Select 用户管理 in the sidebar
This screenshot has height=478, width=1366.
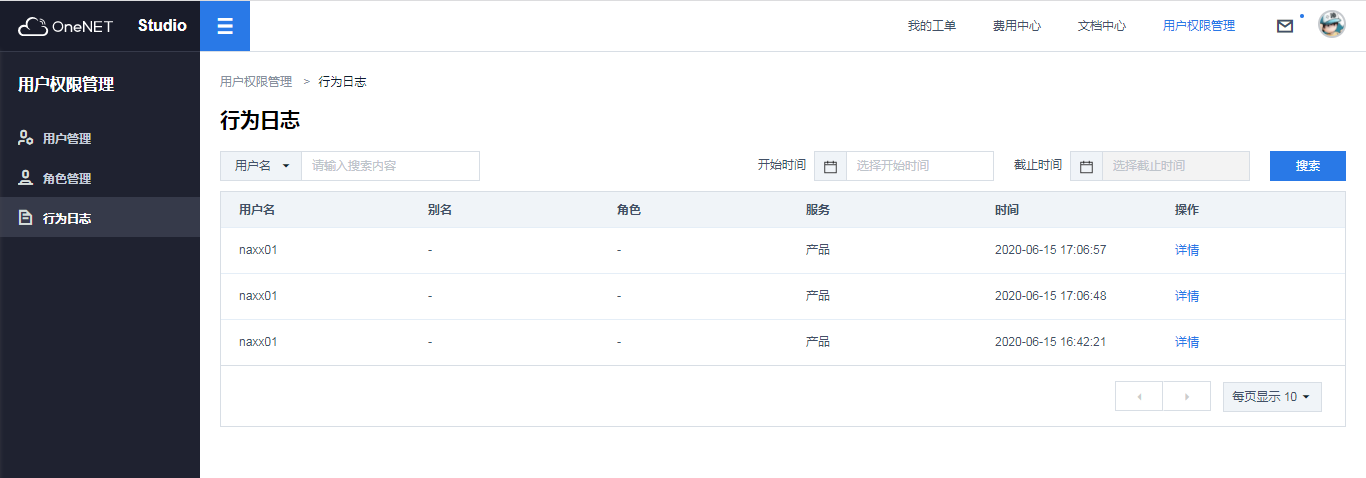100,138
